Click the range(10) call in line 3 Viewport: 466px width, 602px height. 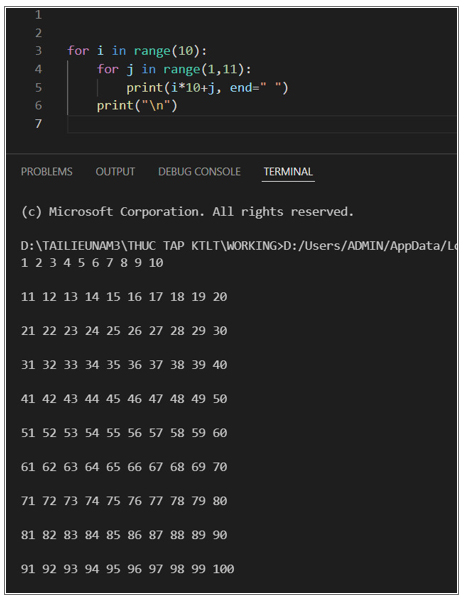167,51
